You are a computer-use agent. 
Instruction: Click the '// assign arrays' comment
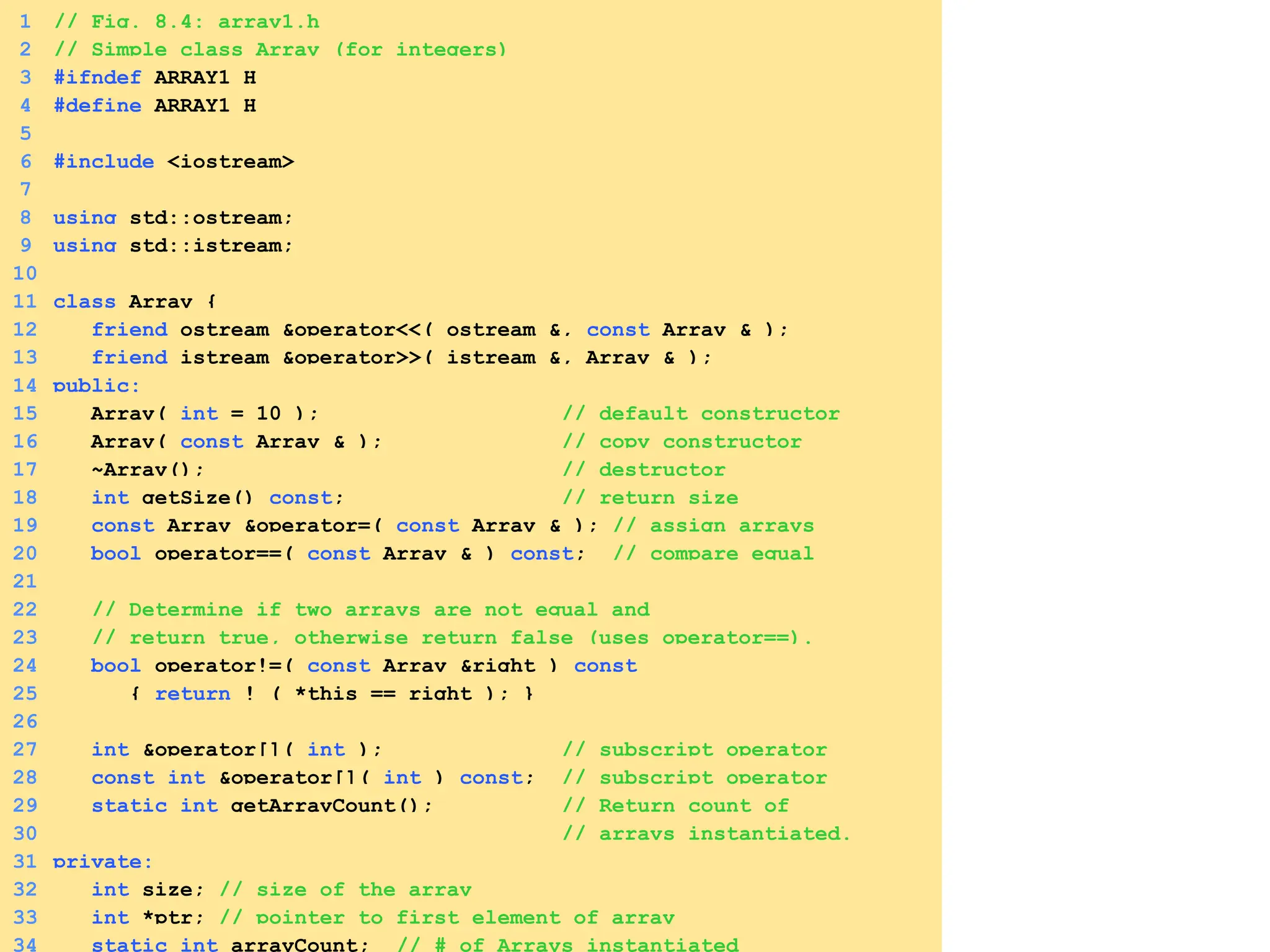(x=714, y=526)
